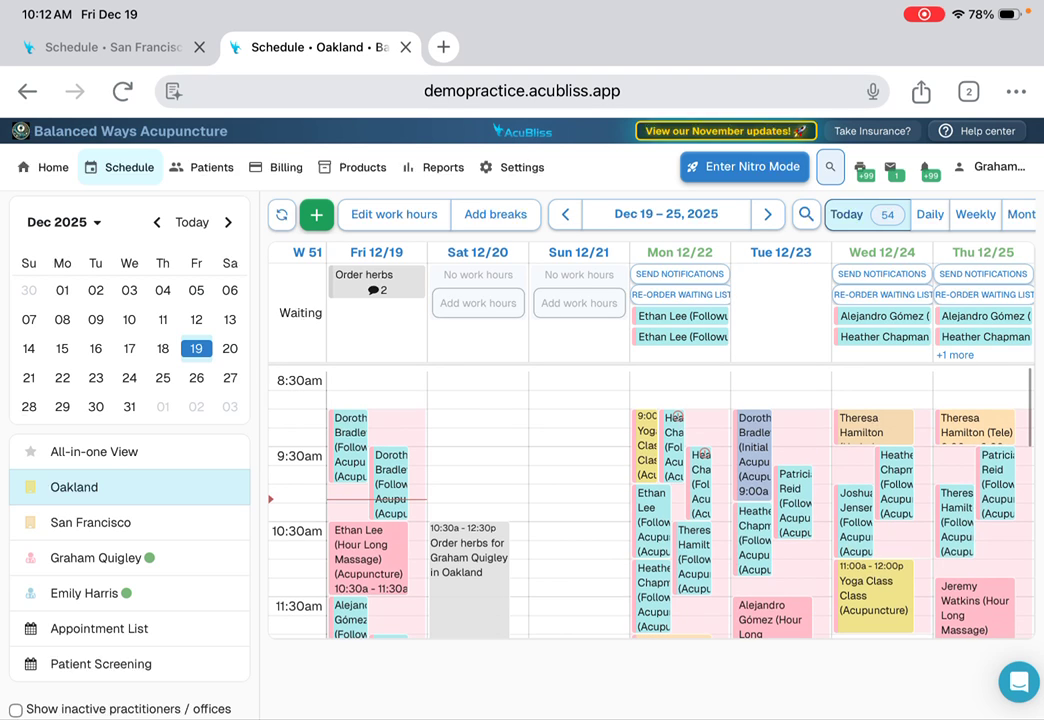Tap the browser share icon
The width and height of the screenshot is (1044, 720).
[x=921, y=92]
